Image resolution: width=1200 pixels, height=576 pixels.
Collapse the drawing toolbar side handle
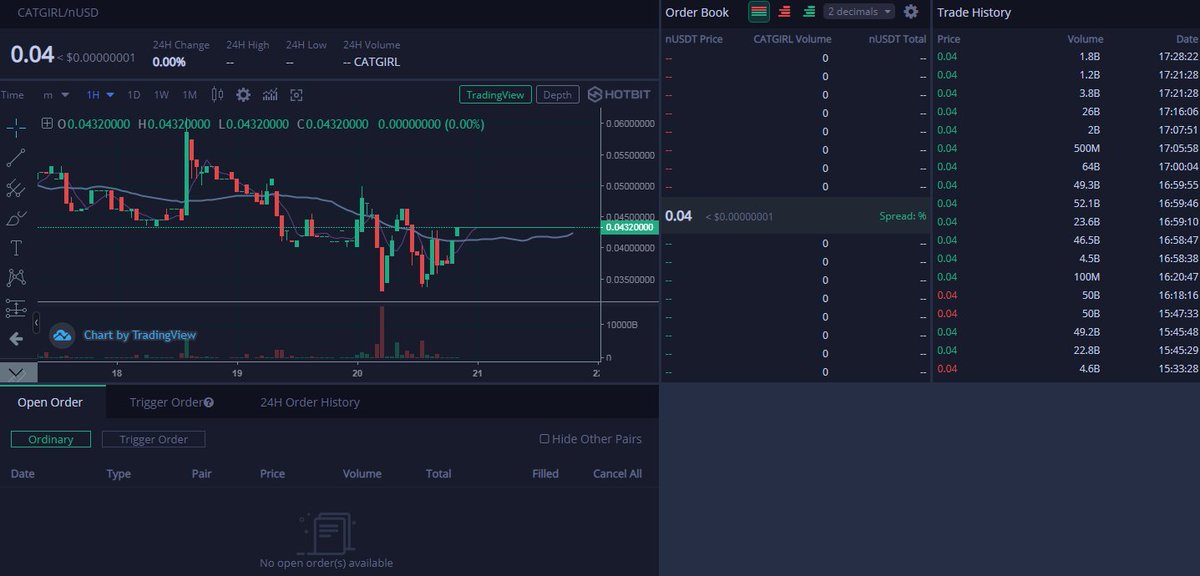pos(36,324)
